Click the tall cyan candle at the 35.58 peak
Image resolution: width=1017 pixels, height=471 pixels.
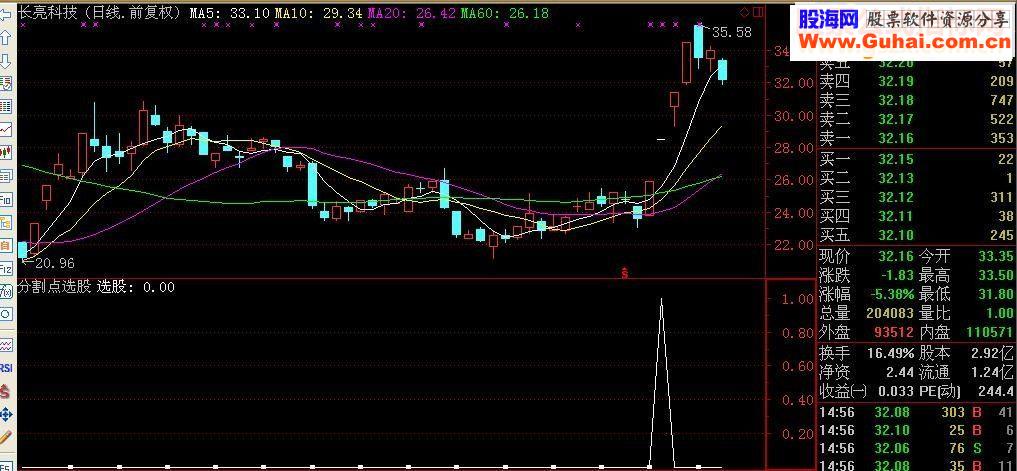click(x=699, y=43)
